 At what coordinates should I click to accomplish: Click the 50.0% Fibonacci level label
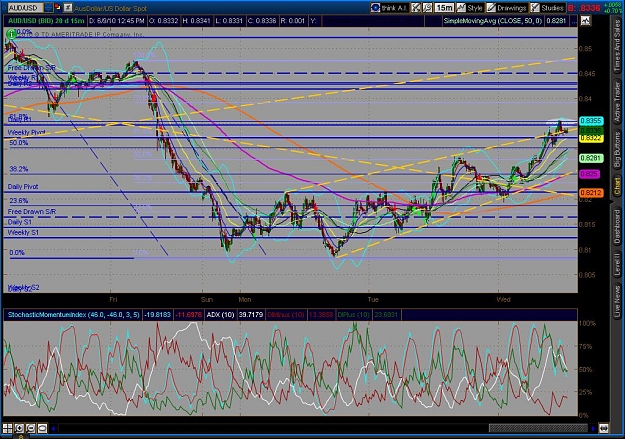[18, 143]
